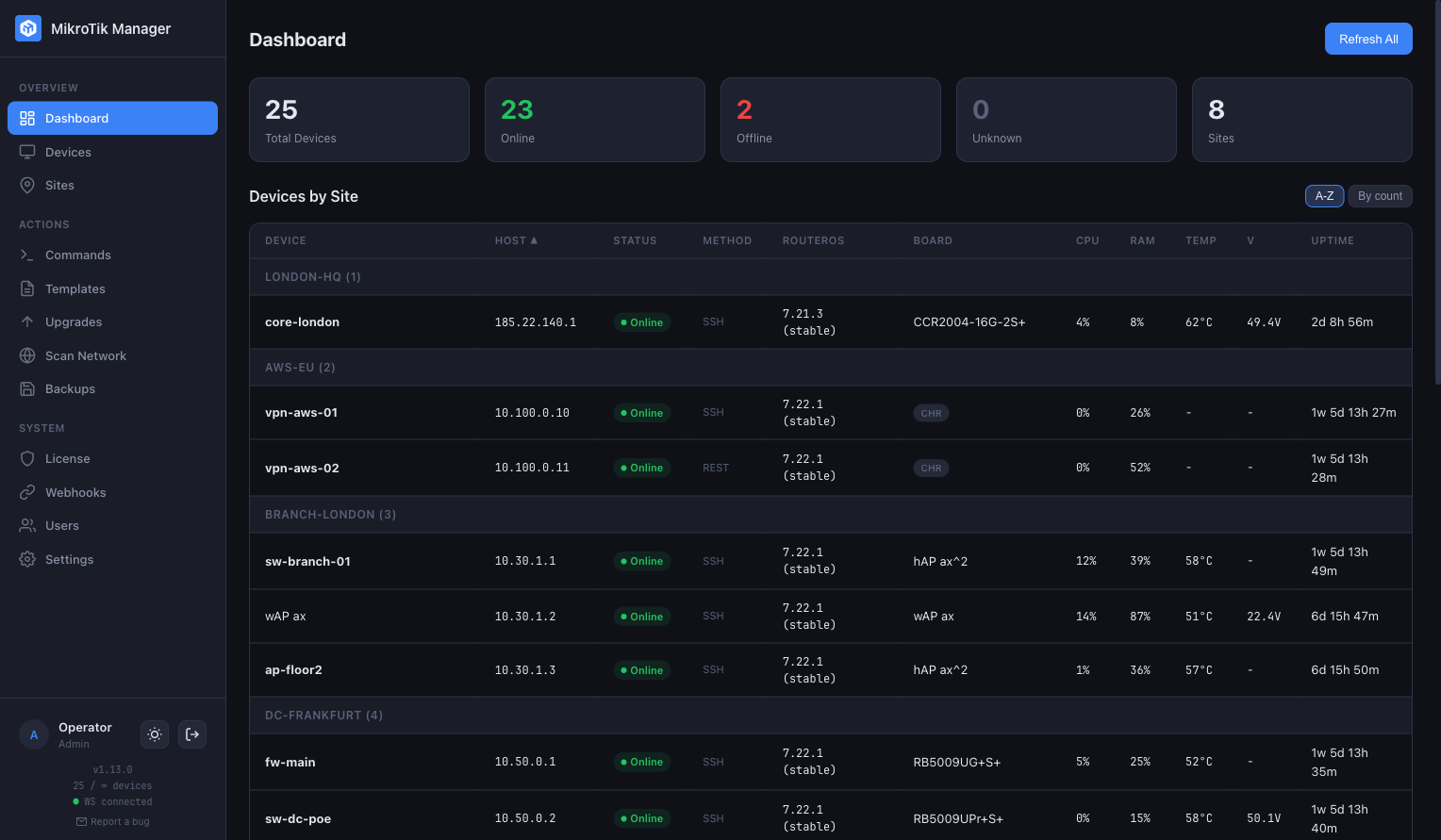This screenshot has width=1441, height=840.
Task: Select the wAP ax device name
Action: coord(286,617)
